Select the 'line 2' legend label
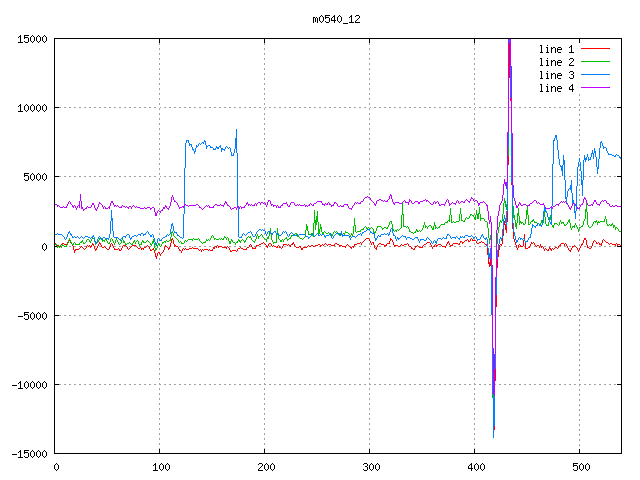Image resolution: width=640 pixels, height=480 pixels. (x=557, y=62)
